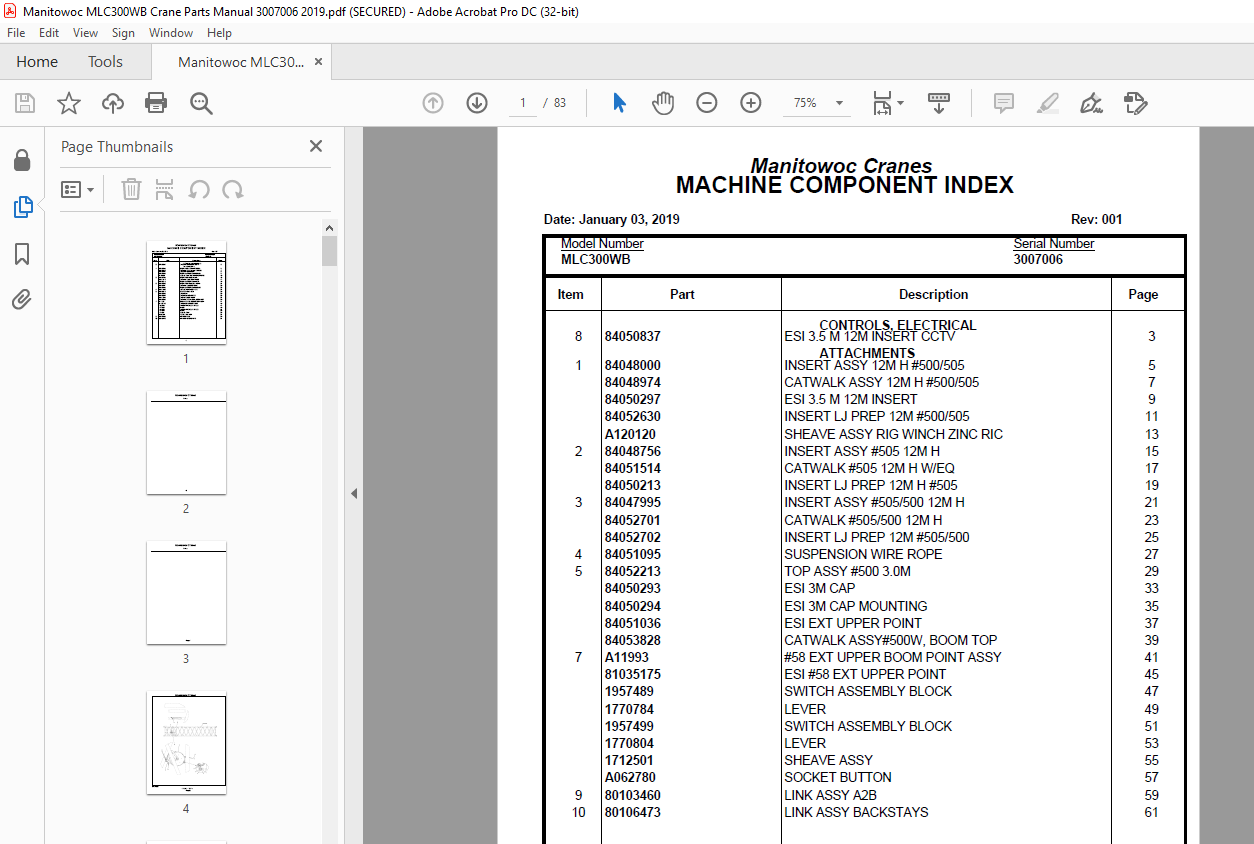1254x844 pixels.
Task: Select the Highlight text tool
Action: click(x=1048, y=103)
